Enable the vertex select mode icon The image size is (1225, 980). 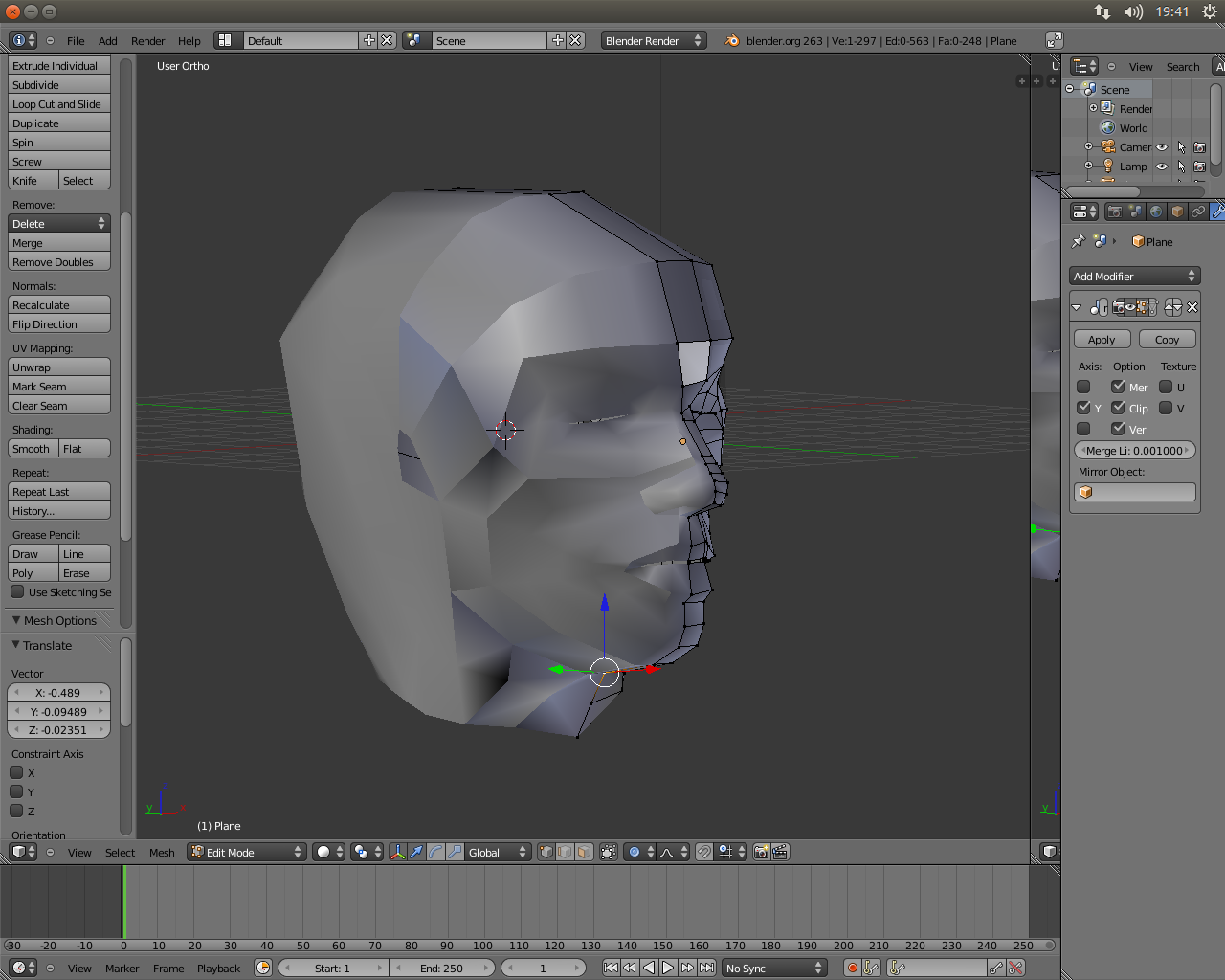[x=546, y=852]
